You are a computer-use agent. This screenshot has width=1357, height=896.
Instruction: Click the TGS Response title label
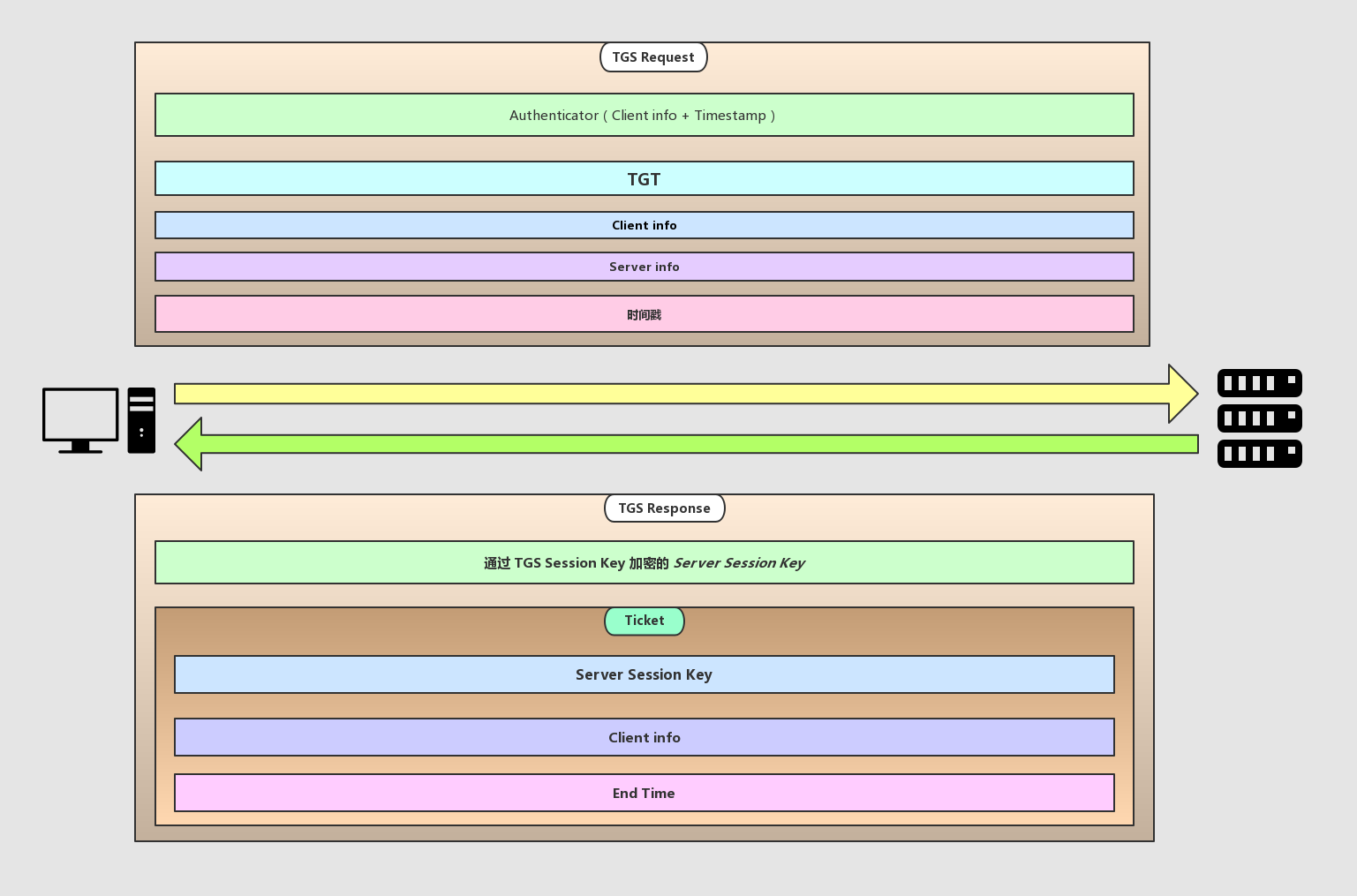[x=664, y=508]
